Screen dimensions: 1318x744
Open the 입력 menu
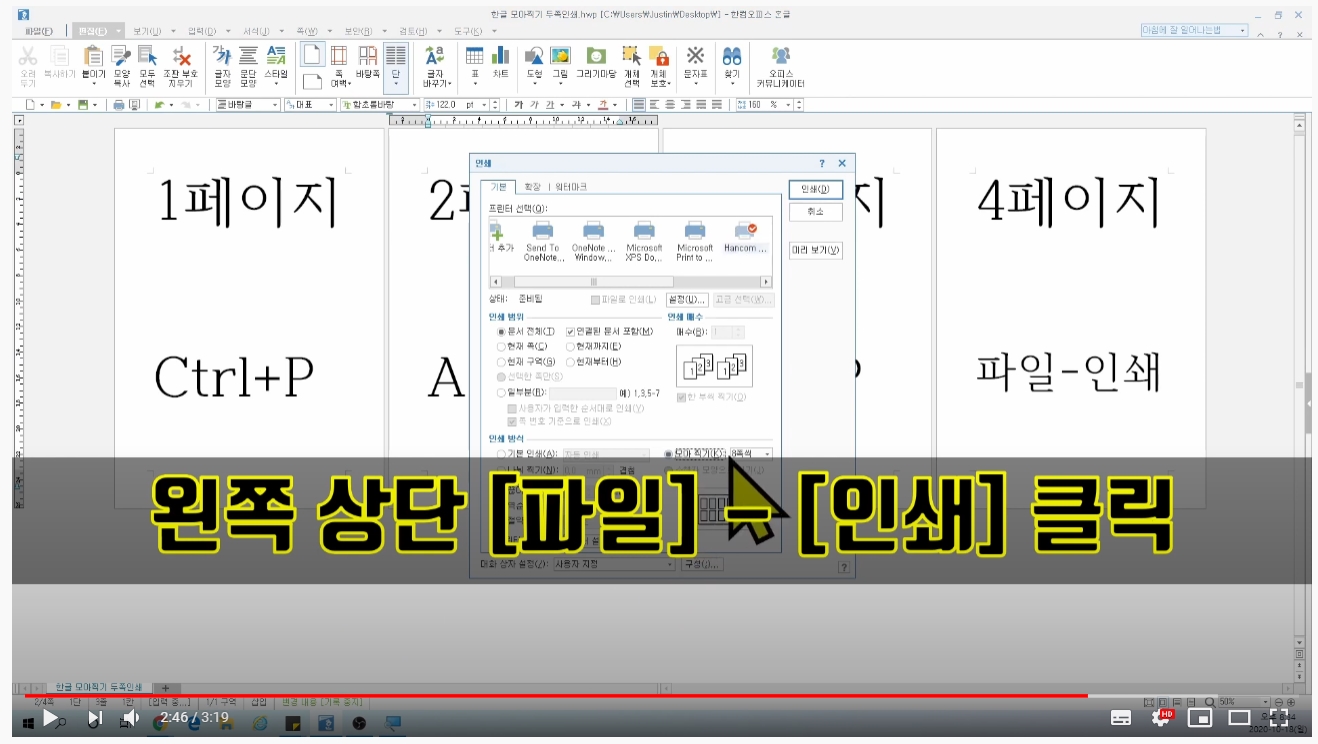[x=201, y=31]
